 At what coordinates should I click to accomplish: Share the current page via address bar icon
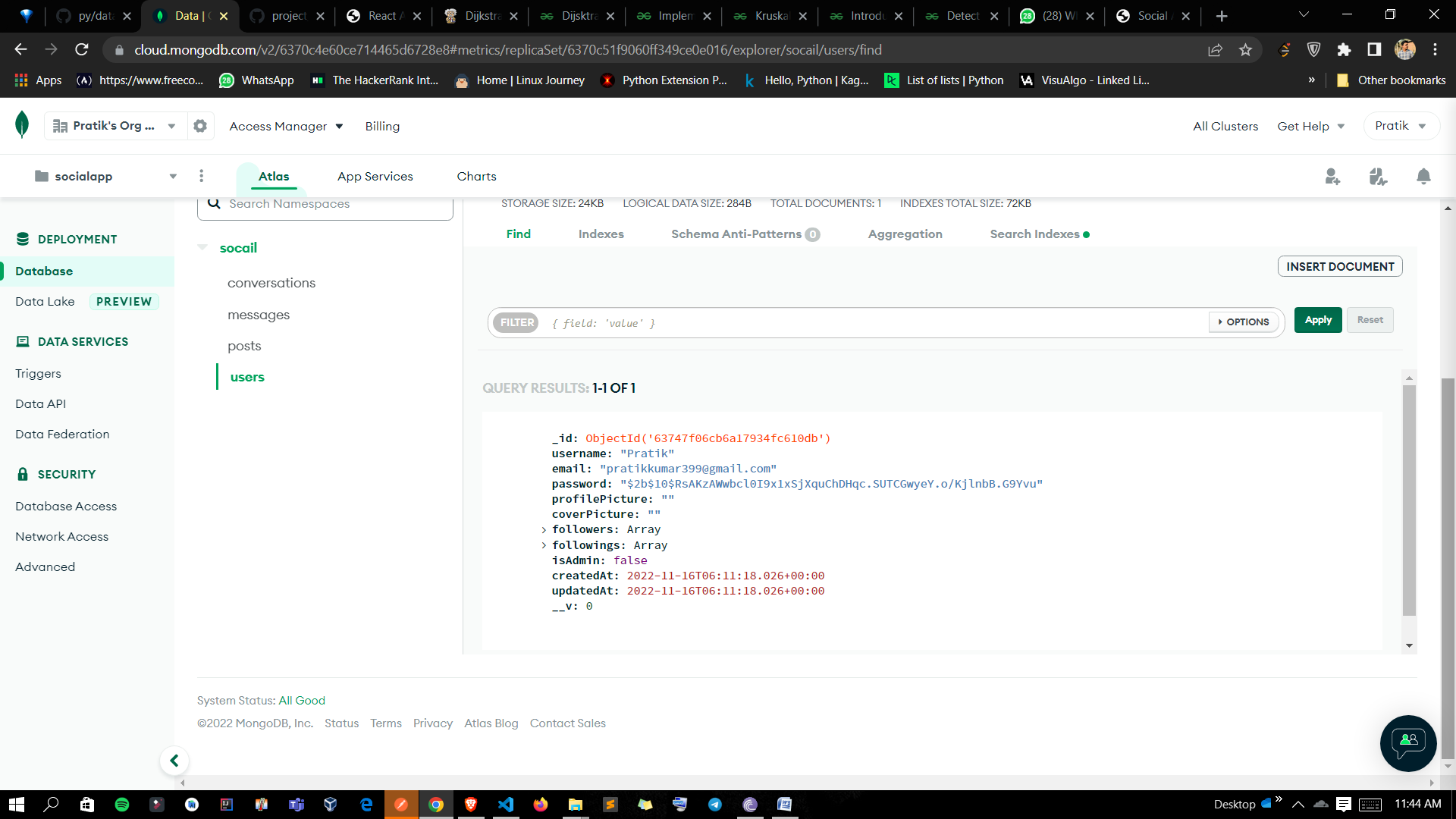[1216, 49]
